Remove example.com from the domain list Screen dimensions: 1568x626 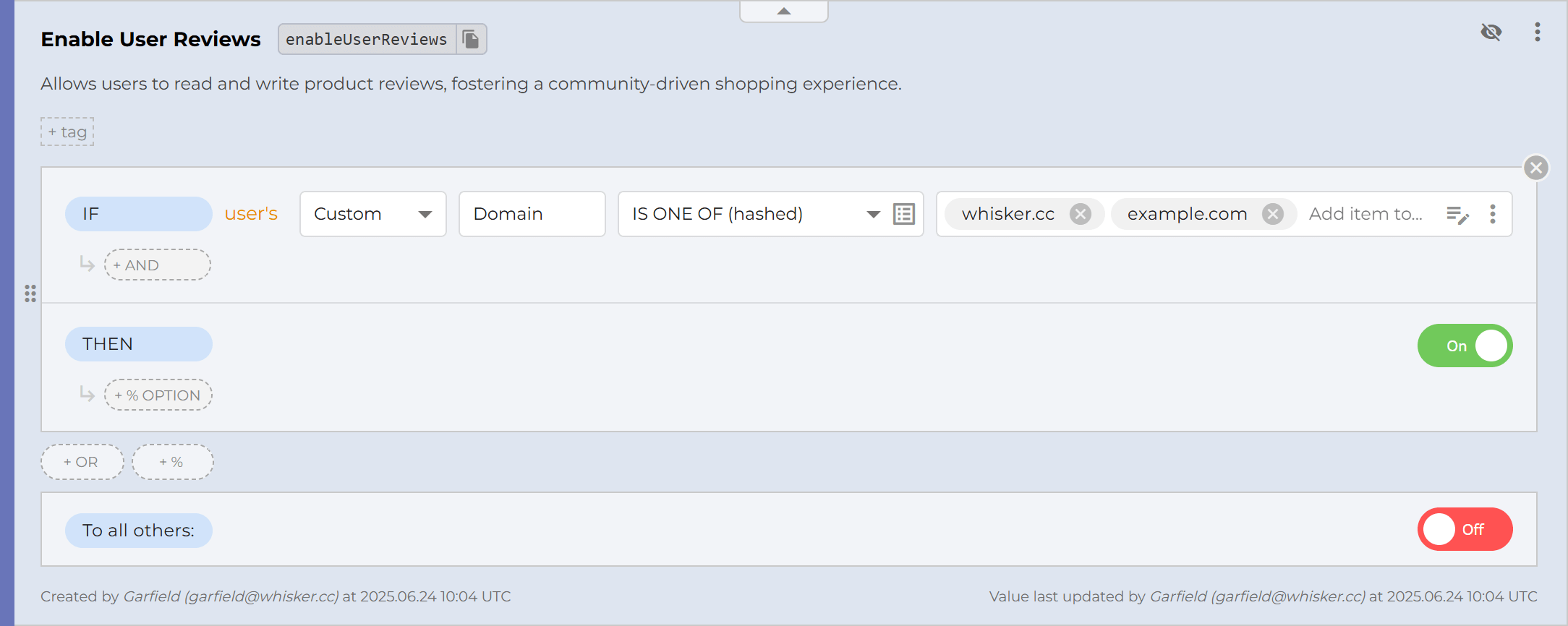click(1273, 214)
